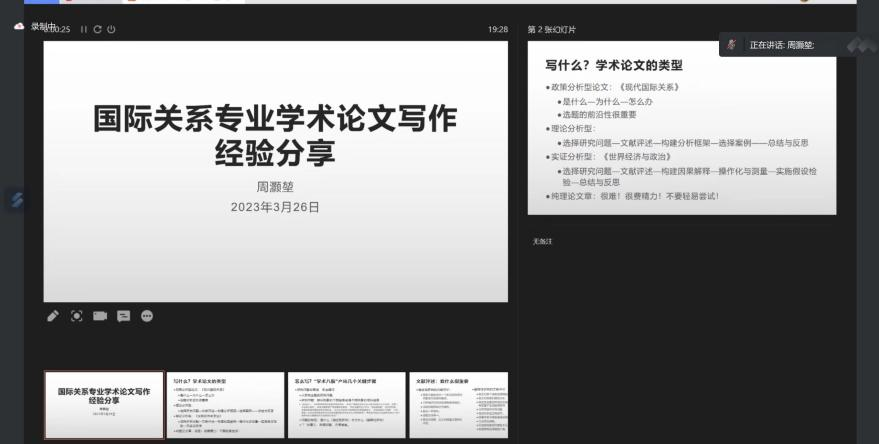Pause the presentation timer
879x444 pixels.
[84, 29]
